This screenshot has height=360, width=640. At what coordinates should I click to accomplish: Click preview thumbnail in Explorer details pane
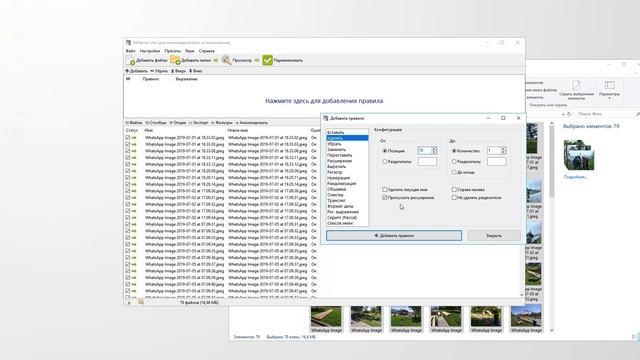pyautogui.click(x=579, y=155)
